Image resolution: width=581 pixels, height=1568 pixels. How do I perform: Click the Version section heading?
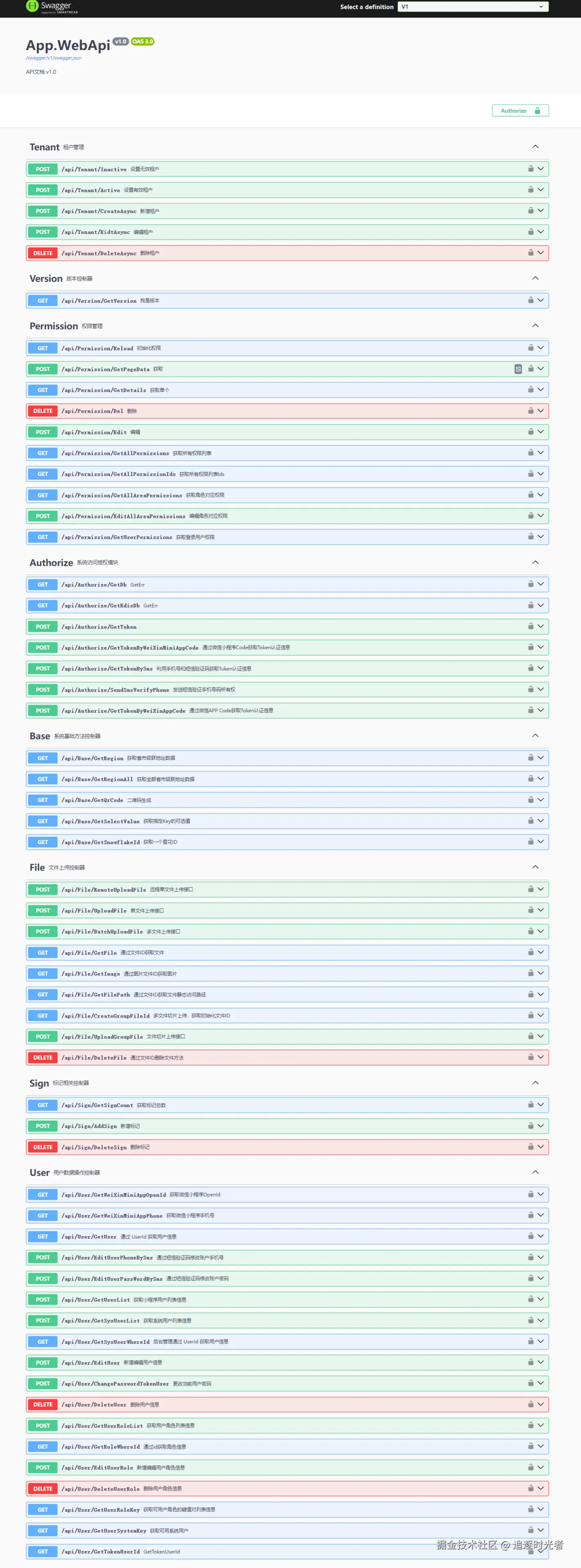click(x=46, y=278)
